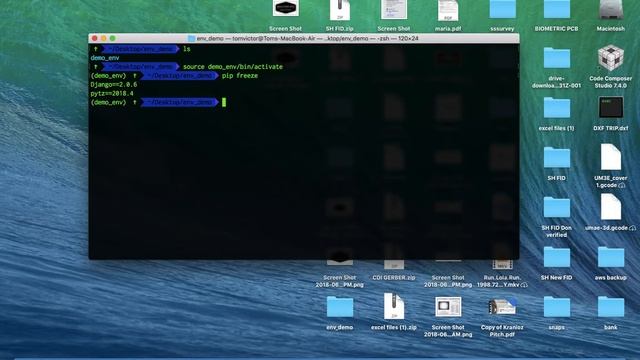Select the excel files (1) folder
The width and height of the screenshot is (640, 360).
556,108
